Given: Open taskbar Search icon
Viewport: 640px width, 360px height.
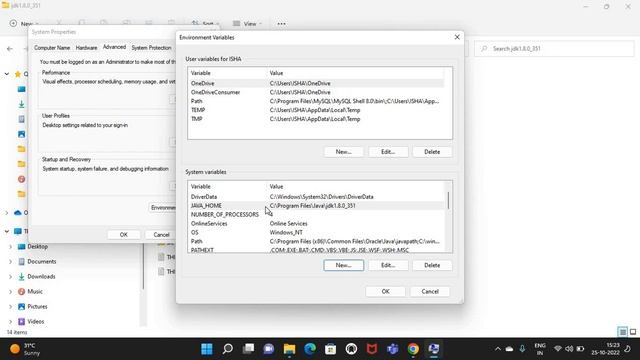Looking at the screenshot, I should [228, 349].
